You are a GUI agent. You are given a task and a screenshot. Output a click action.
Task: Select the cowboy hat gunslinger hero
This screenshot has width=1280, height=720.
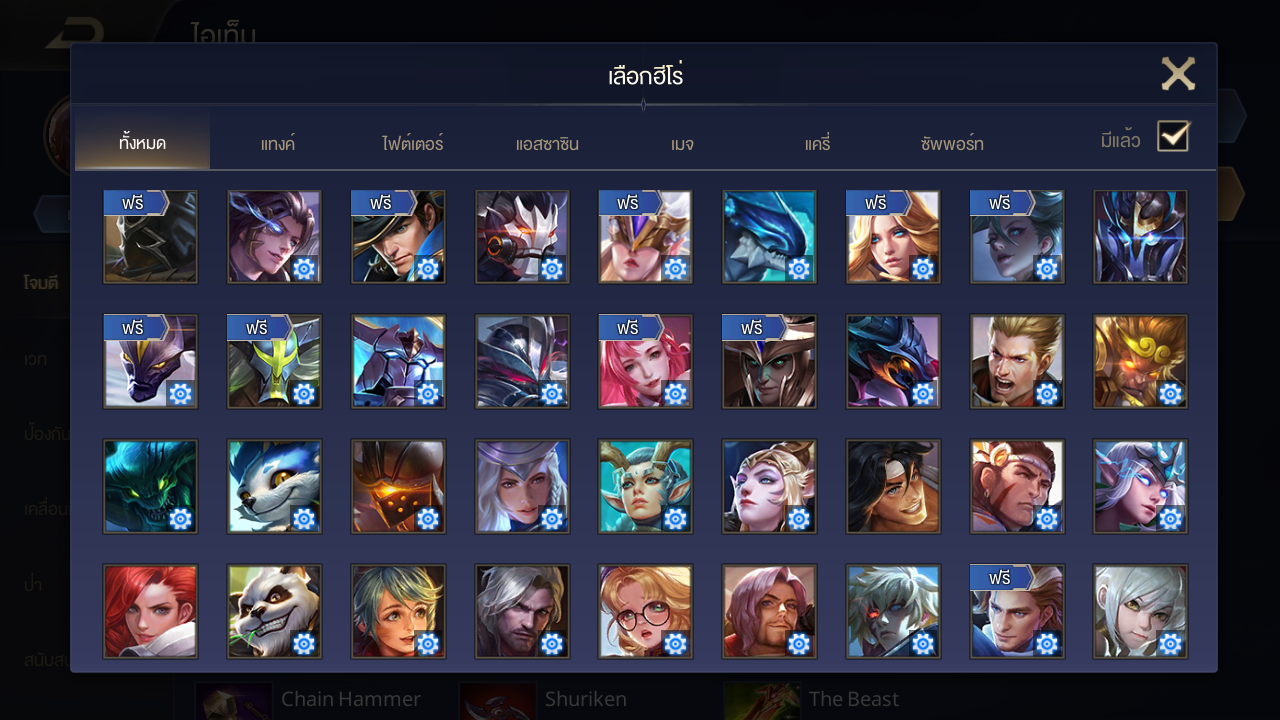coord(398,237)
